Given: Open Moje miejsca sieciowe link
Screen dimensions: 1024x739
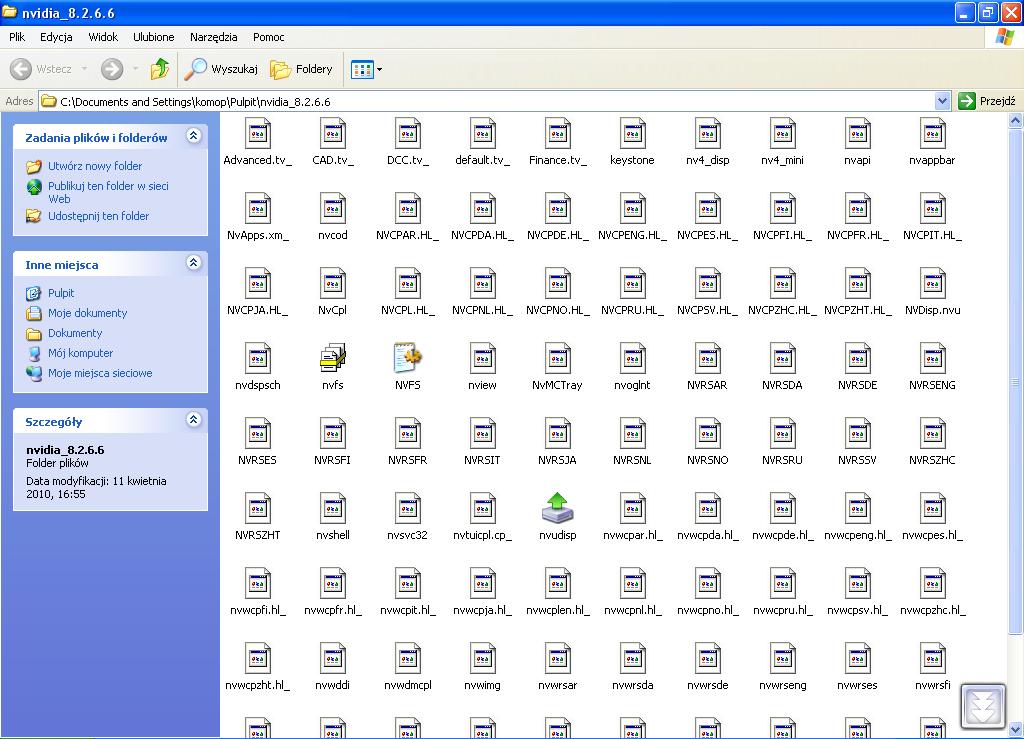Looking at the screenshot, I should tap(100, 373).
